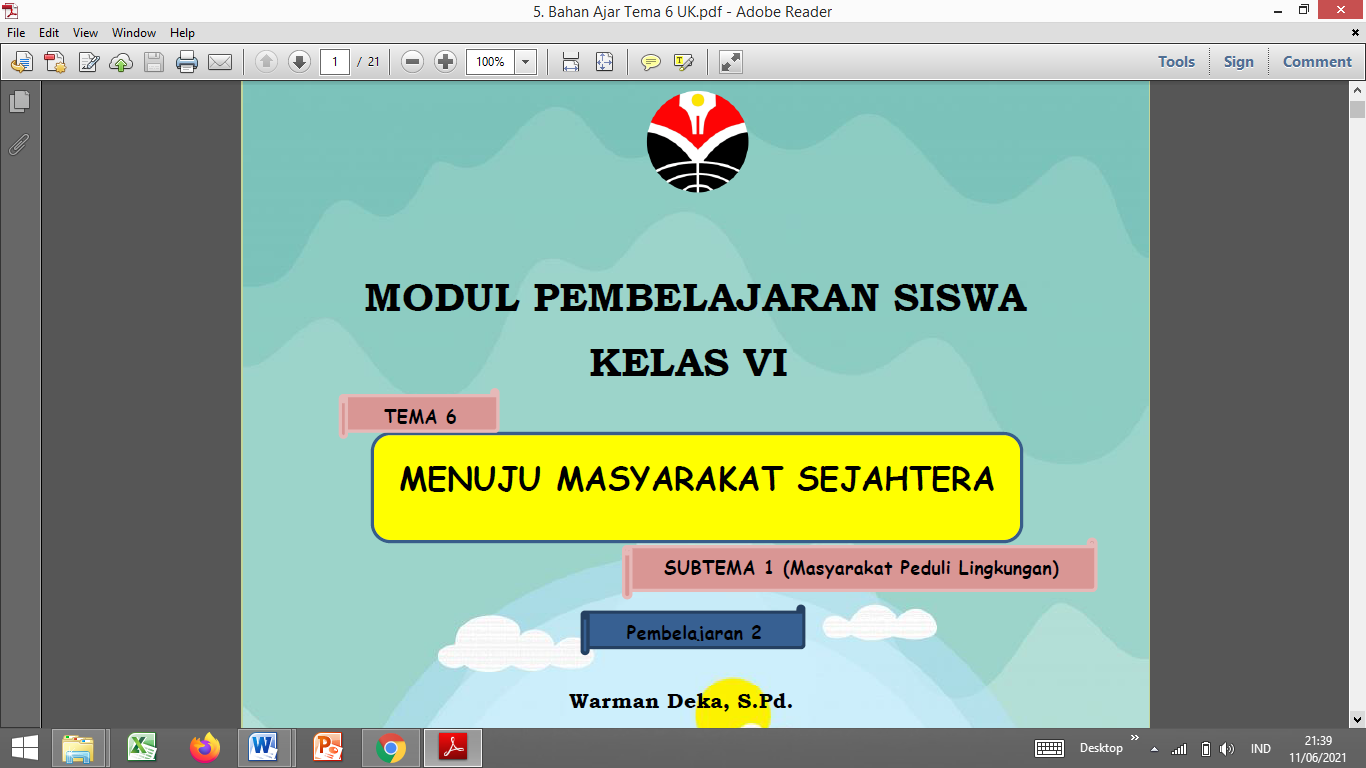
Task: Click scrollbar up arrow at top right
Action: pos(1357,90)
